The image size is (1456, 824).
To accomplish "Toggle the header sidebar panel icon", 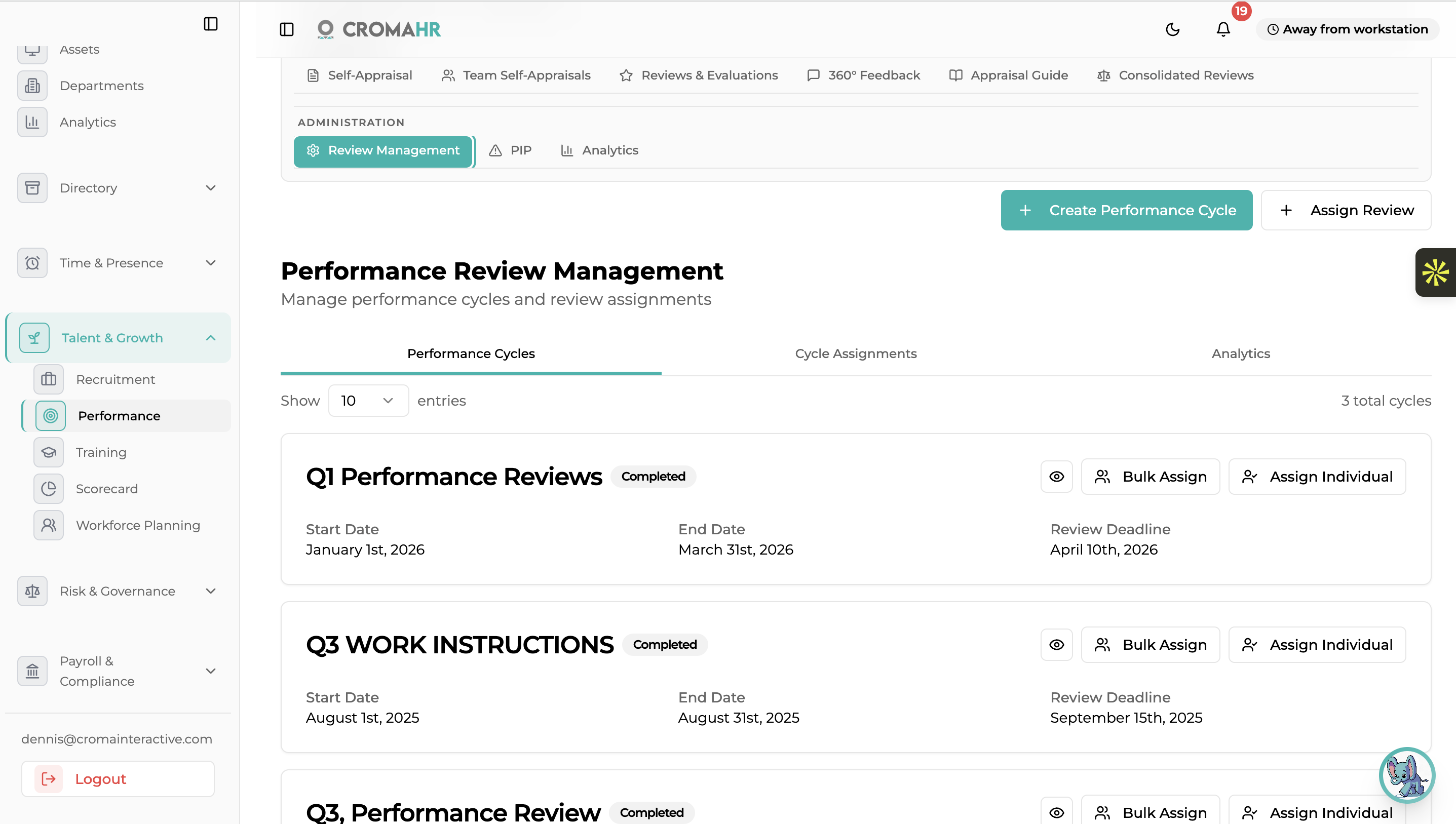I will (286, 29).
